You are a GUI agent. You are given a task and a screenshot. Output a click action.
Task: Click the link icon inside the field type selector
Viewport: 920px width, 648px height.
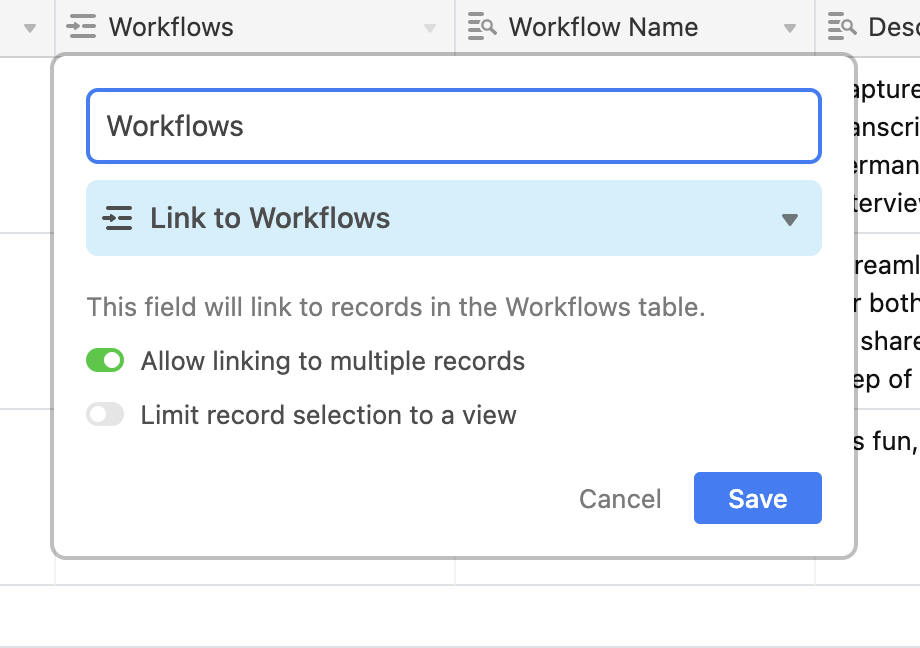117,218
